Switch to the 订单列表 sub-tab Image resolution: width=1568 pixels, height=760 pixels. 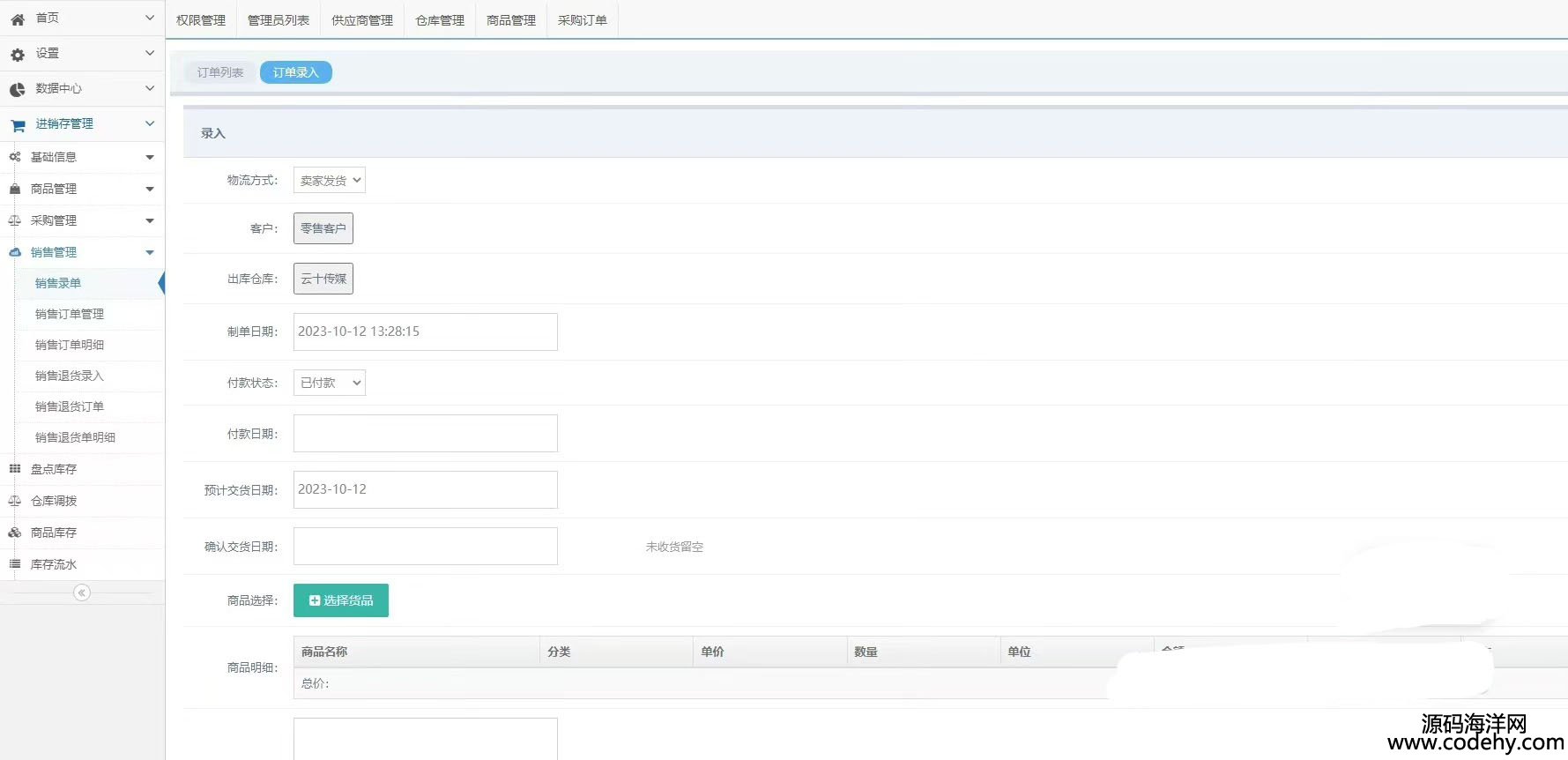click(x=220, y=72)
